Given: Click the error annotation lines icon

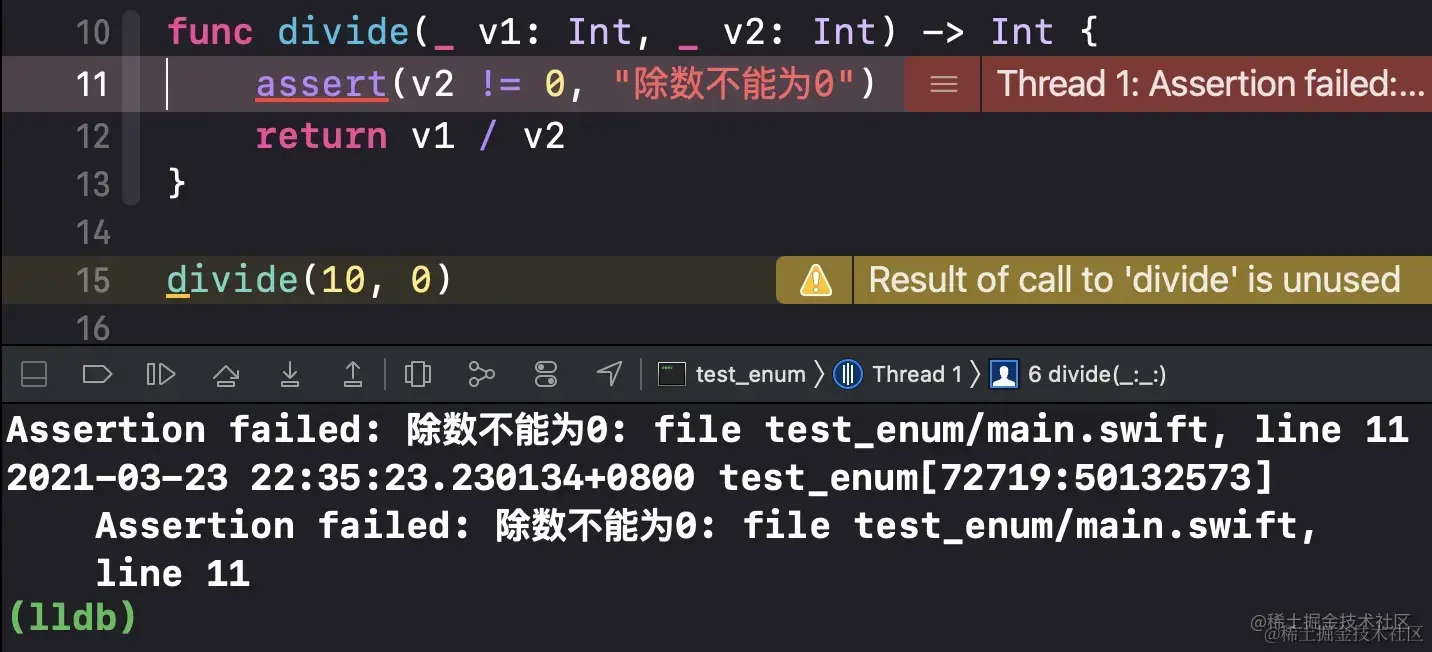Looking at the screenshot, I should click(x=944, y=85).
